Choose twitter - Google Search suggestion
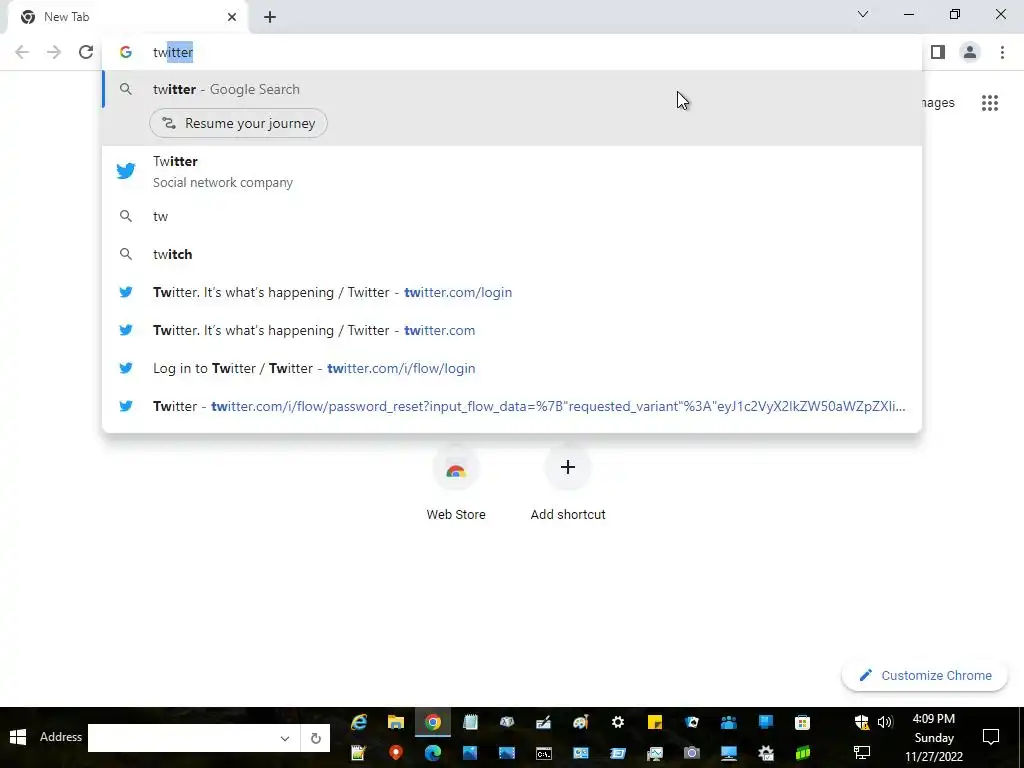 point(512,89)
